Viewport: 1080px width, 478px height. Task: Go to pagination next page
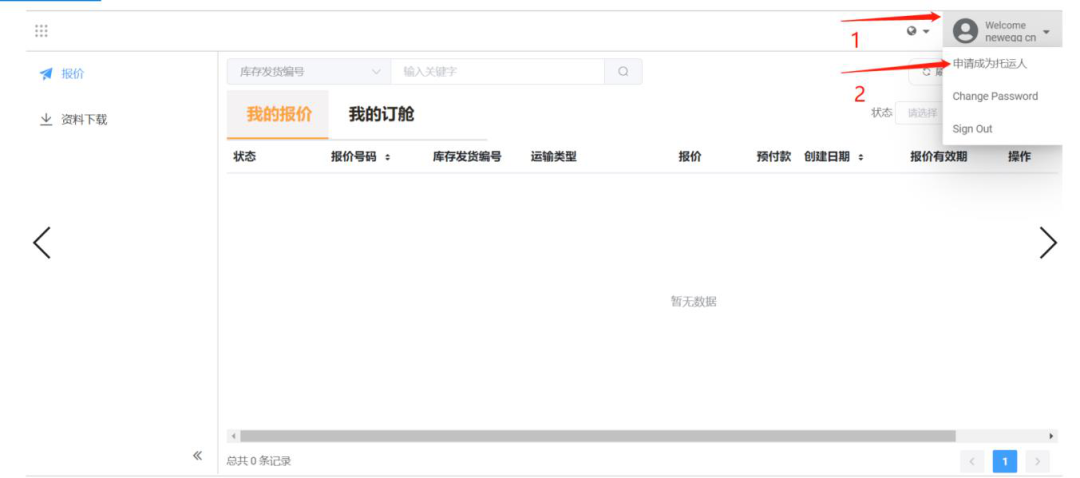(x=1037, y=461)
